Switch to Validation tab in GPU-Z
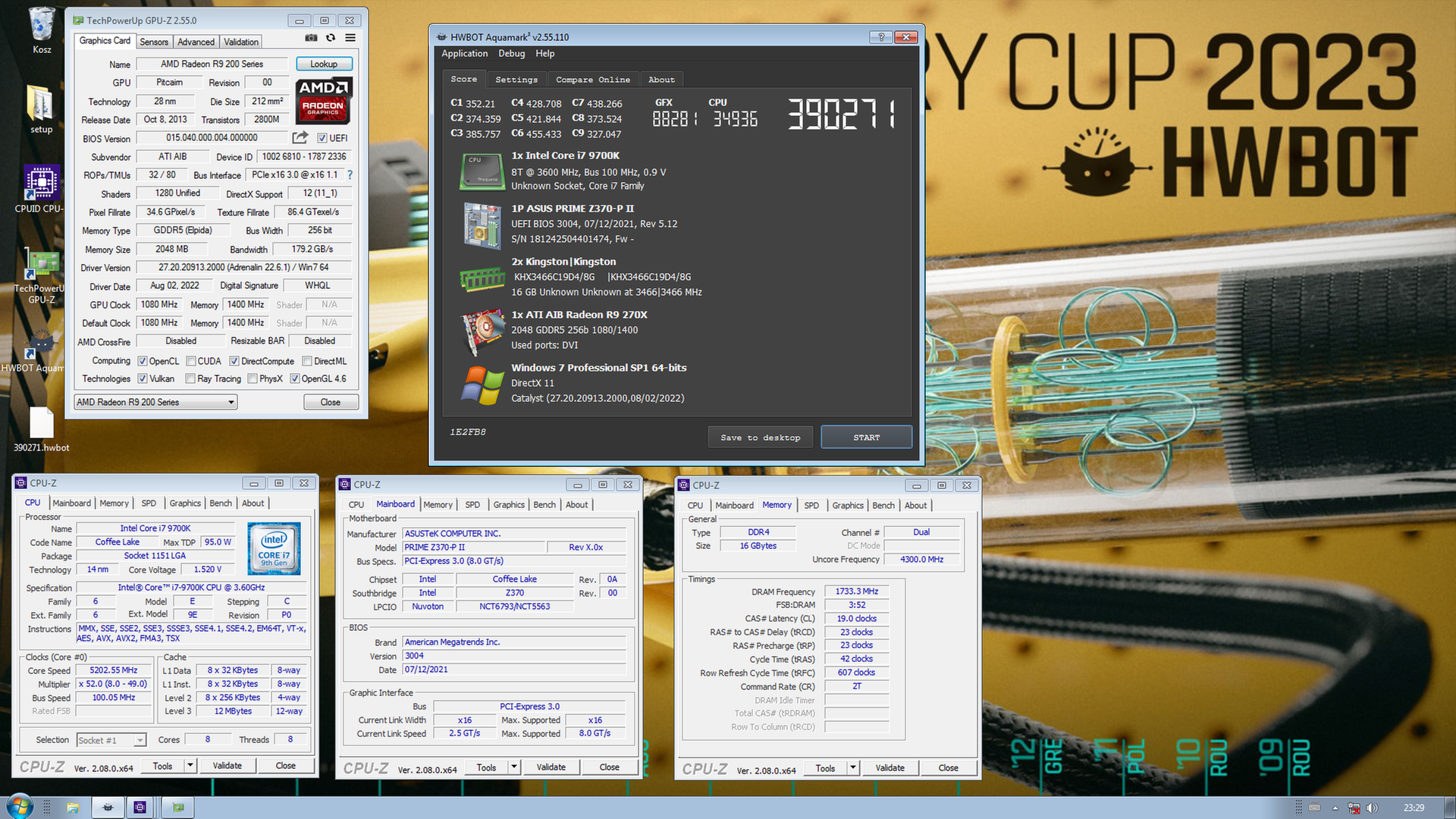Image resolution: width=1456 pixels, height=819 pixels. pos(241,42)
